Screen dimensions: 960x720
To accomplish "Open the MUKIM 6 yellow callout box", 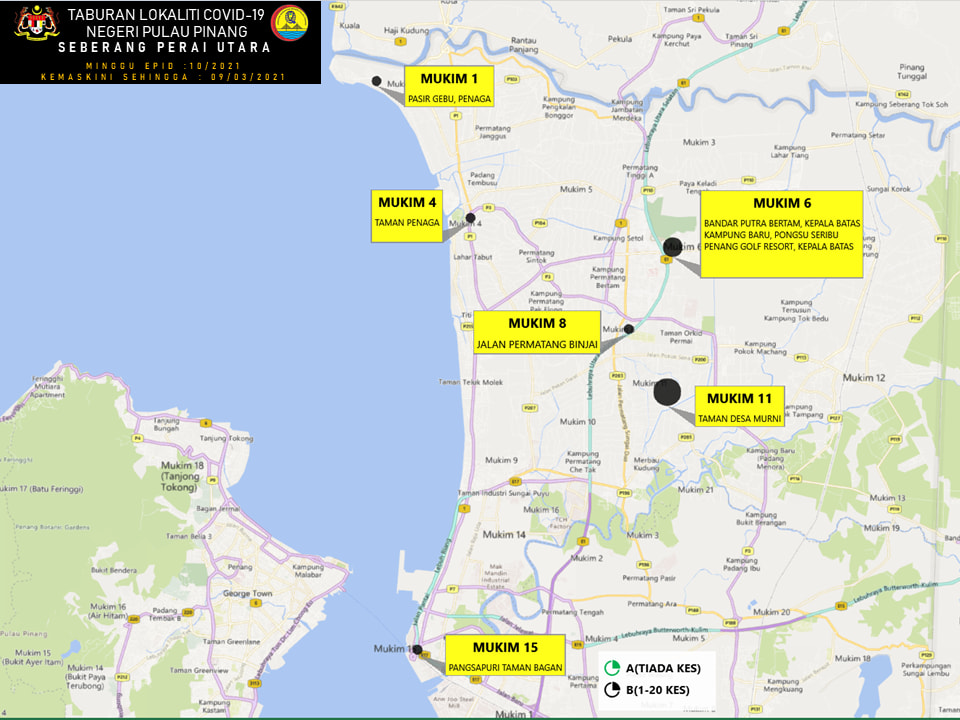I will point(781,234).
